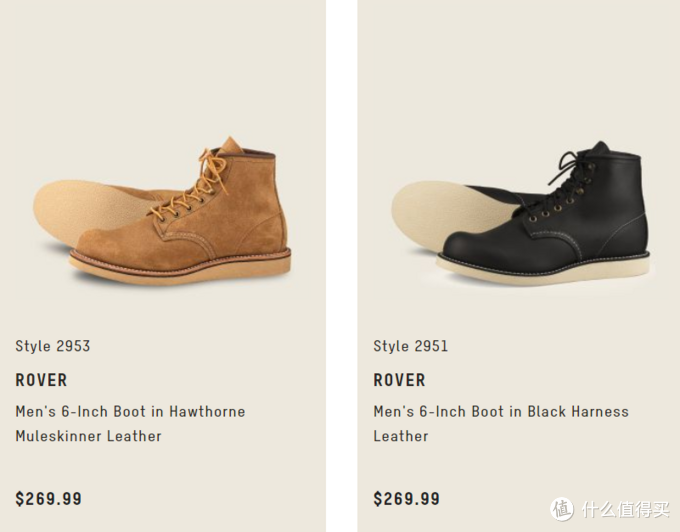Viewport: 680px width, 532px height.
Task: Open the ROVER title above Black Harness description
Action: (x=400, y=380)
